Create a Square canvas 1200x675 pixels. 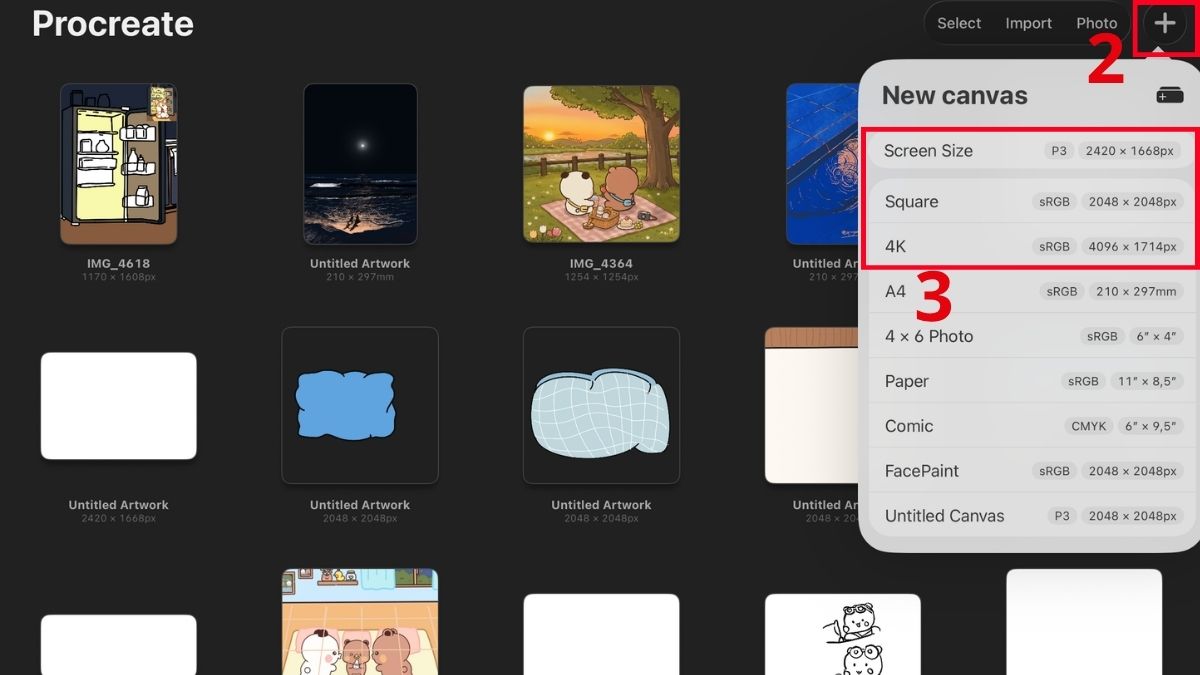coord(1030,201)
